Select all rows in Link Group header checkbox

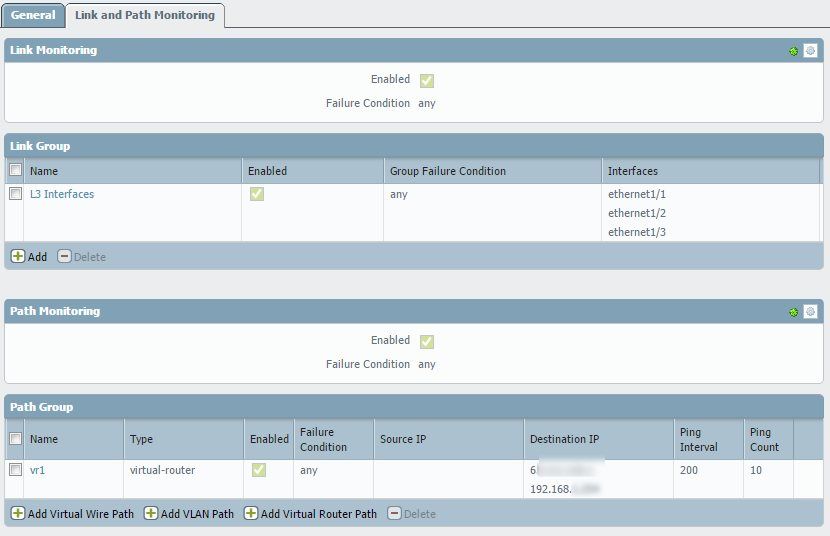pyautogui.click(x=15, y=170)
